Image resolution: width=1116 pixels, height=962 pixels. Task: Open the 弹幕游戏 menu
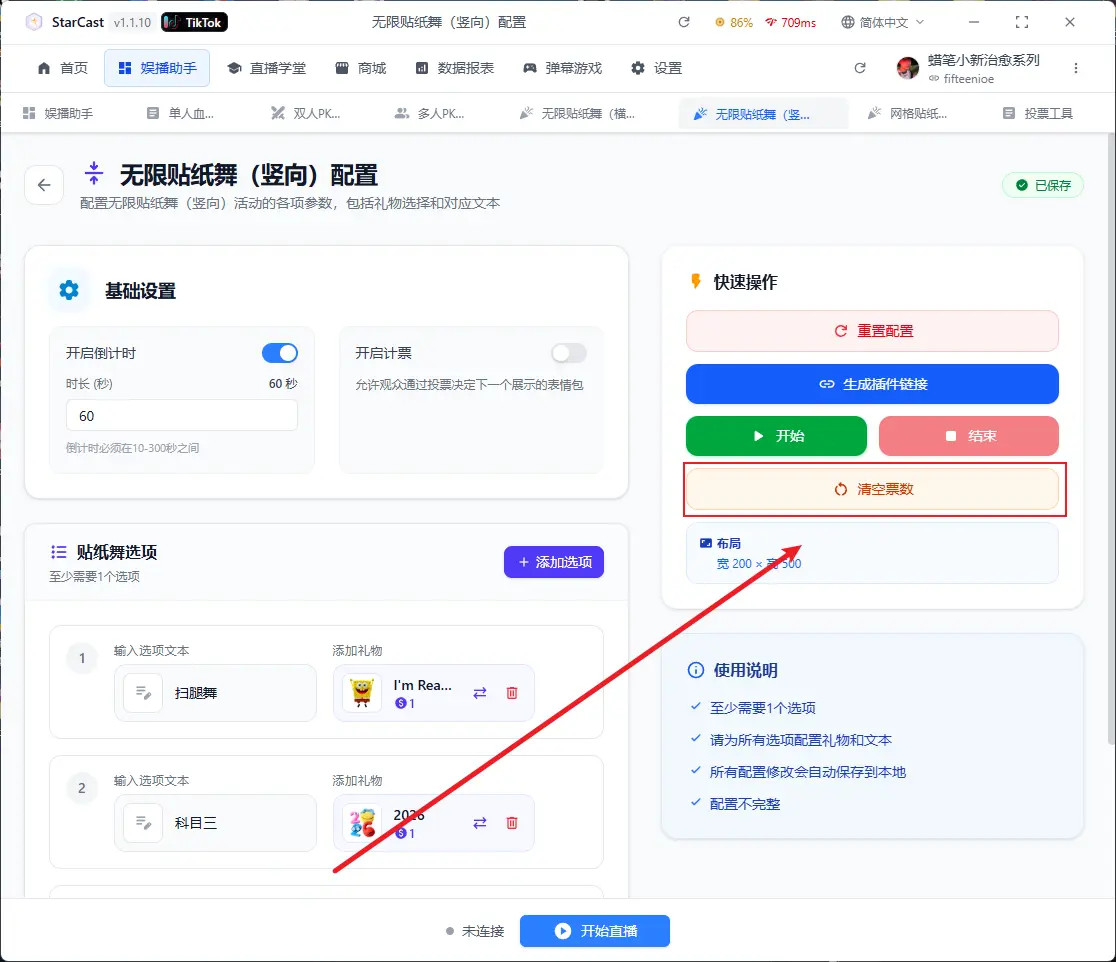pos(562,68)
